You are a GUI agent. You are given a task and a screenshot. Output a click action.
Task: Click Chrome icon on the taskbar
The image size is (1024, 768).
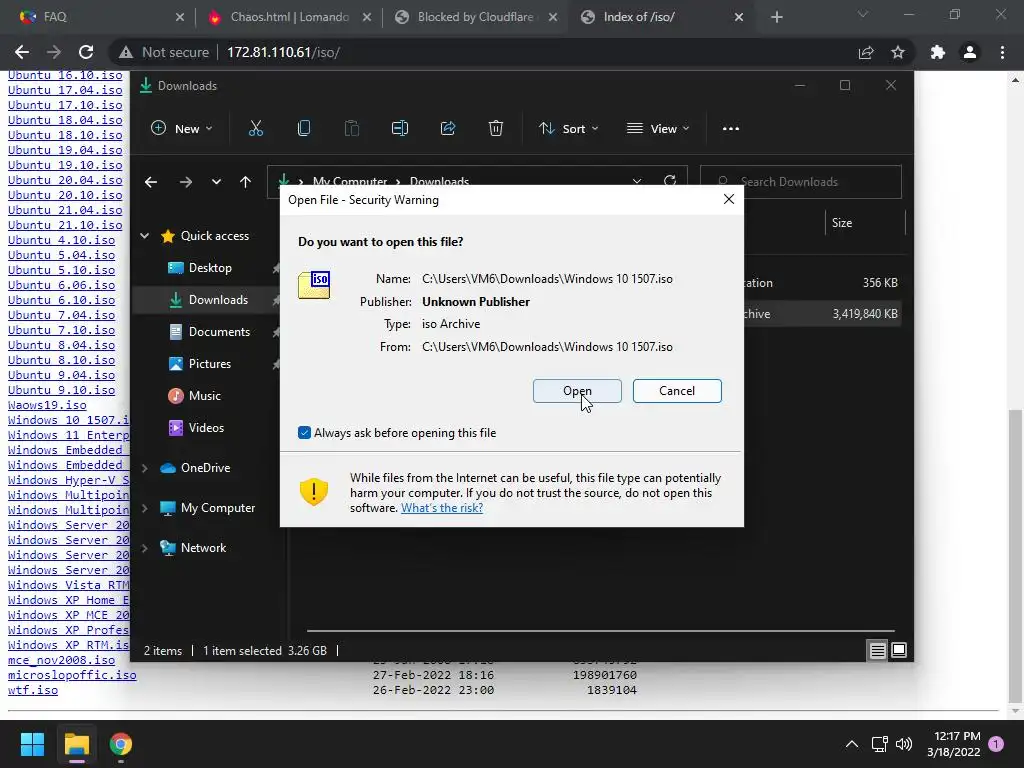click(x=121, y=744)
